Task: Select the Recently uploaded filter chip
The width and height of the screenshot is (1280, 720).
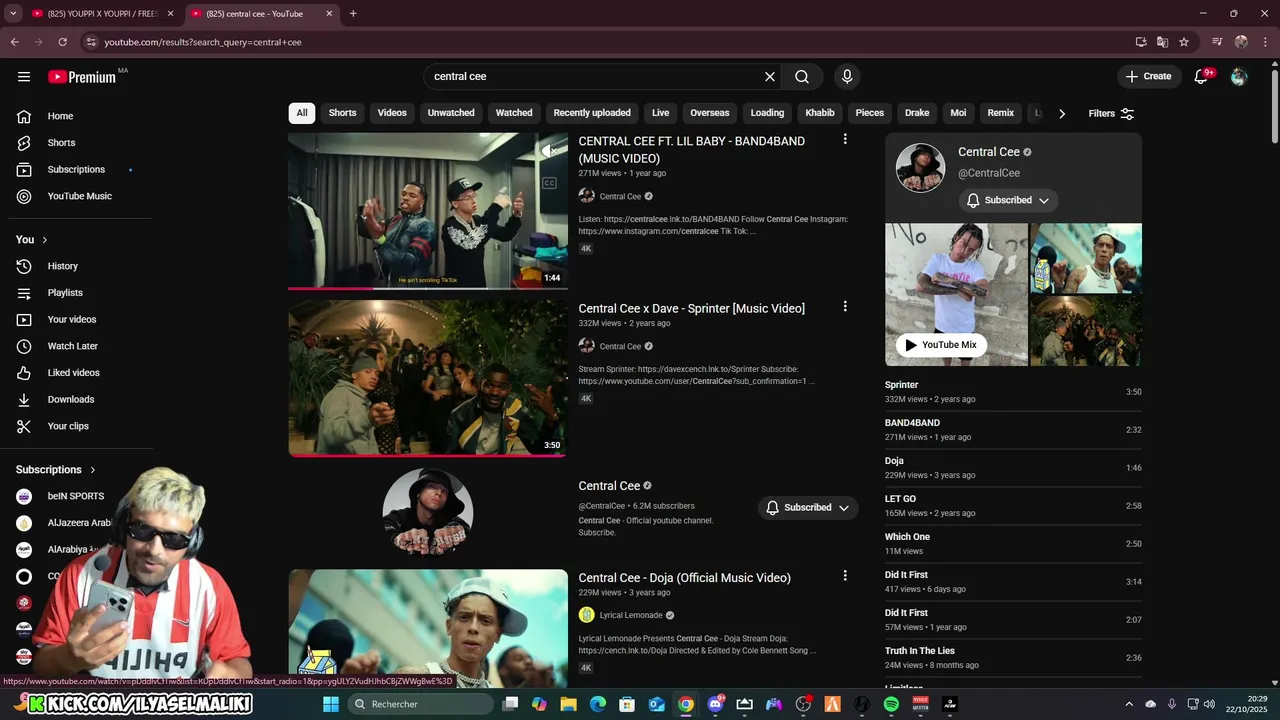Action: click(592, 113)
